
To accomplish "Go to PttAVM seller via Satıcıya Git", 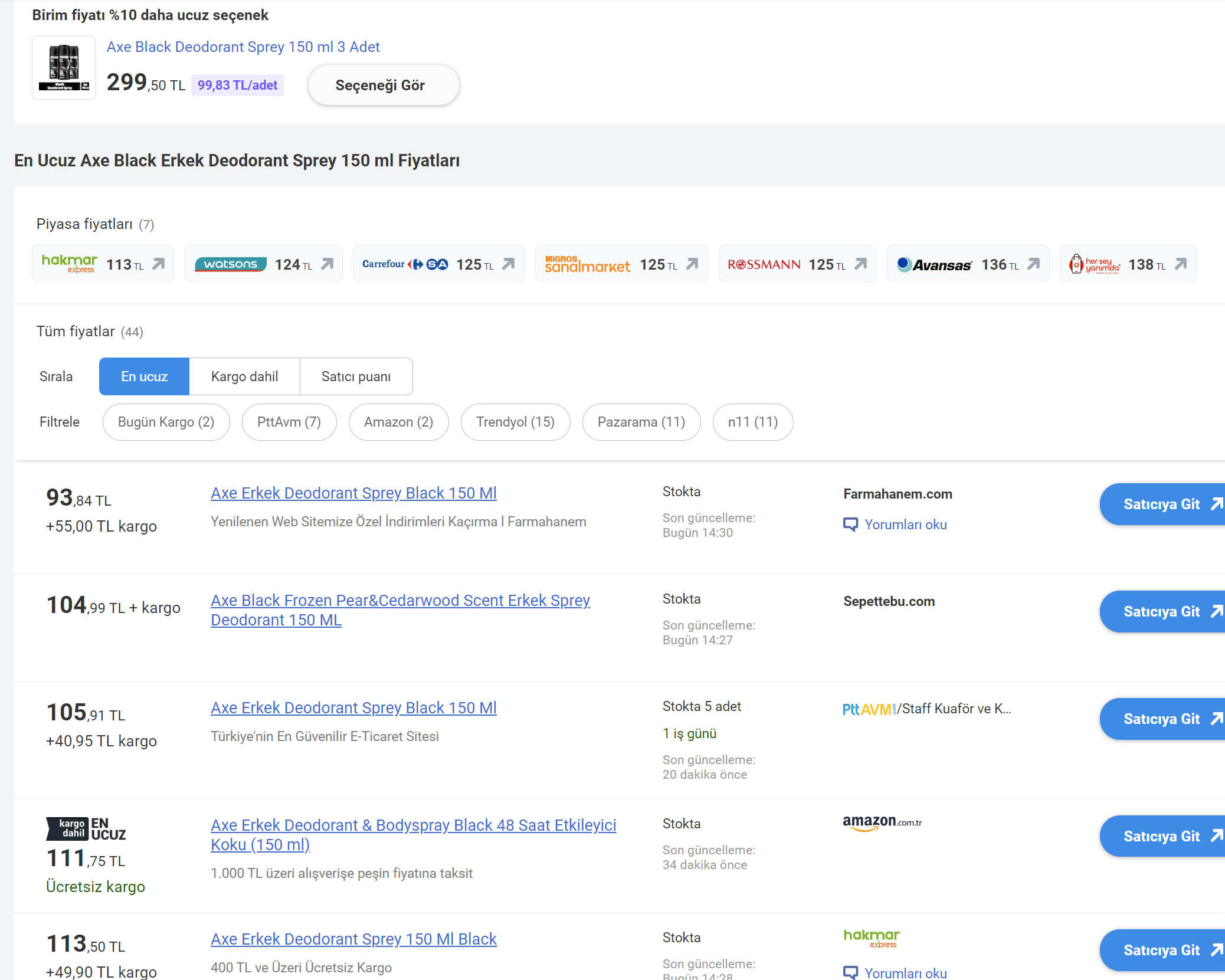I will pos(1162,719).
